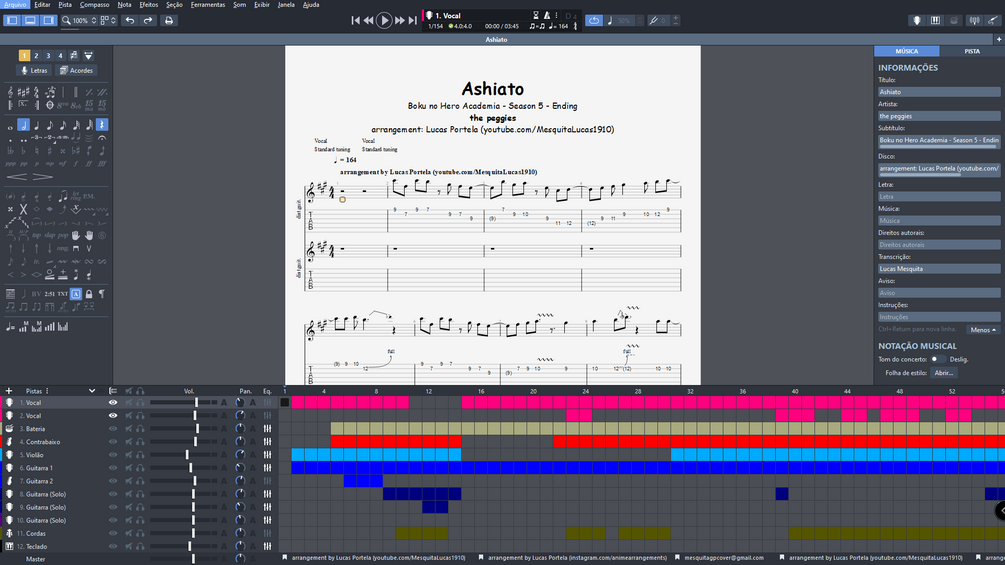Rewind one bar
1005x565 pixels.
coord(369,20)
